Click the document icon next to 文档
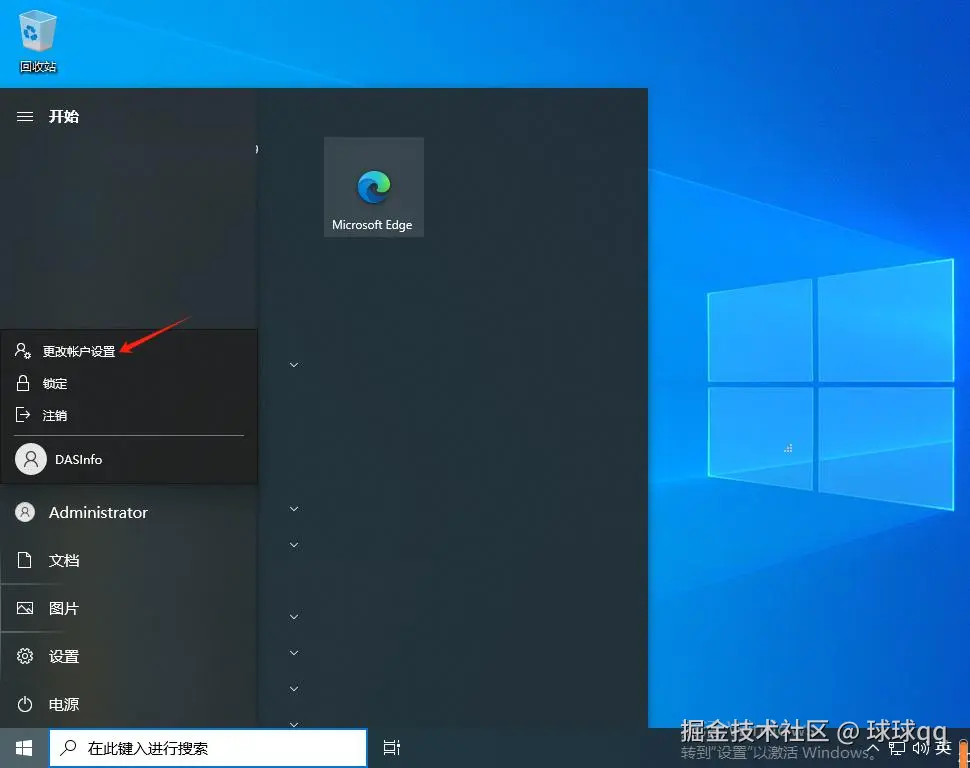970x768 pixels. (25, 560)
